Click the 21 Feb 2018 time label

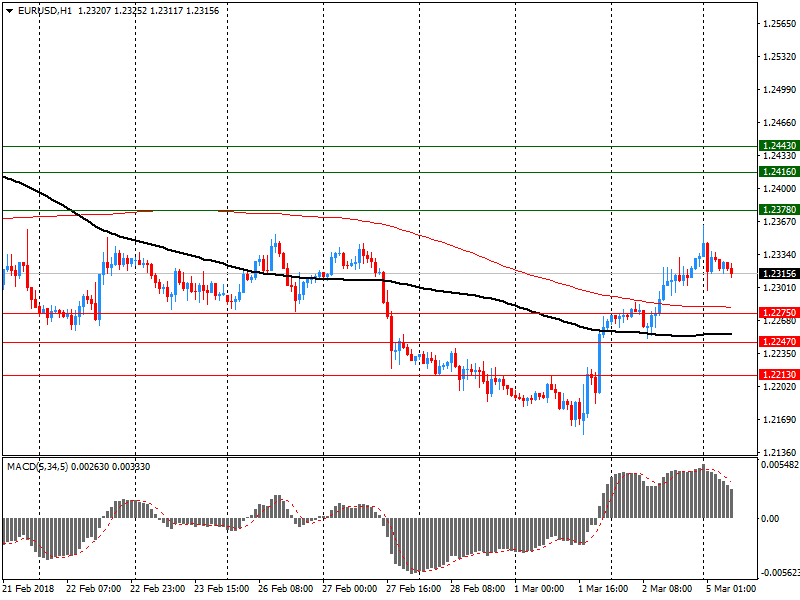pyautogui.click(x=28, y=589)
